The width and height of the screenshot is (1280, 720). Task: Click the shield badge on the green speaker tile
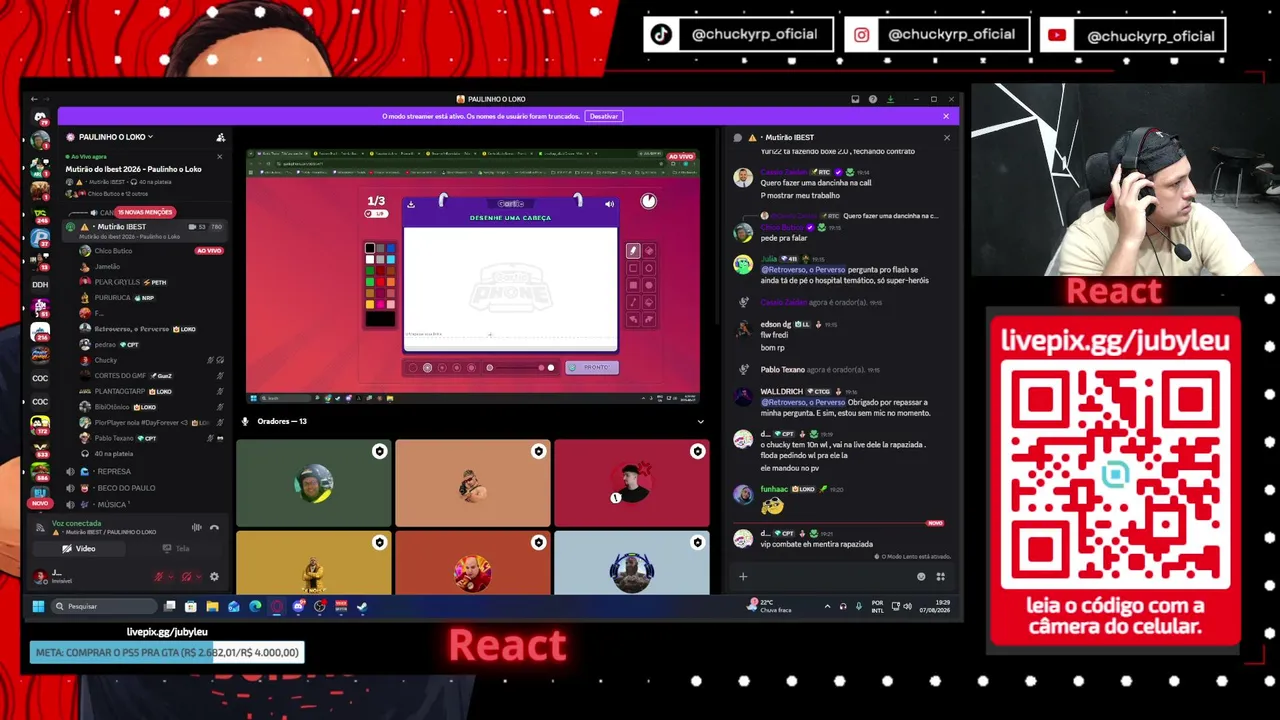pyautogui.click(x=379, y=452)
